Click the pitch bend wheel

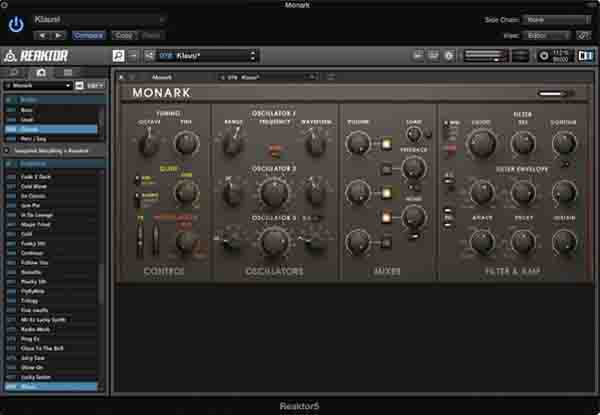pyautogui.click(x=140, y=238)
